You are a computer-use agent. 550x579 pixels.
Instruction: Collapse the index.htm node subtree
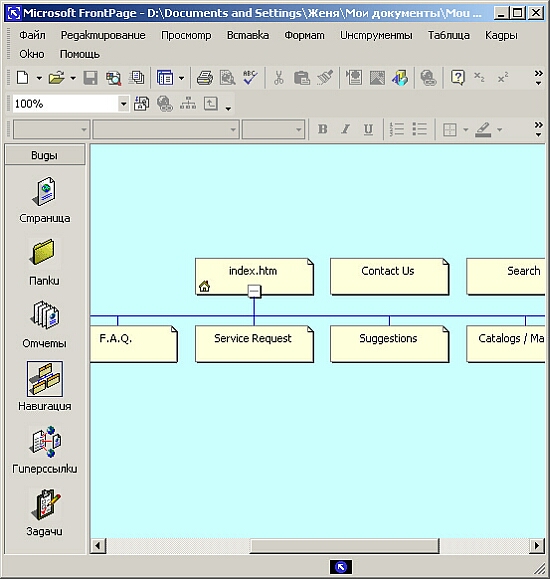[254, 291]
